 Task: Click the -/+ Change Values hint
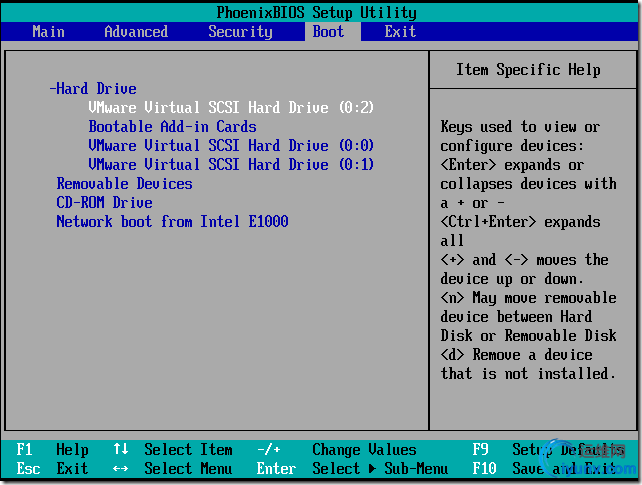coord(337,449)
